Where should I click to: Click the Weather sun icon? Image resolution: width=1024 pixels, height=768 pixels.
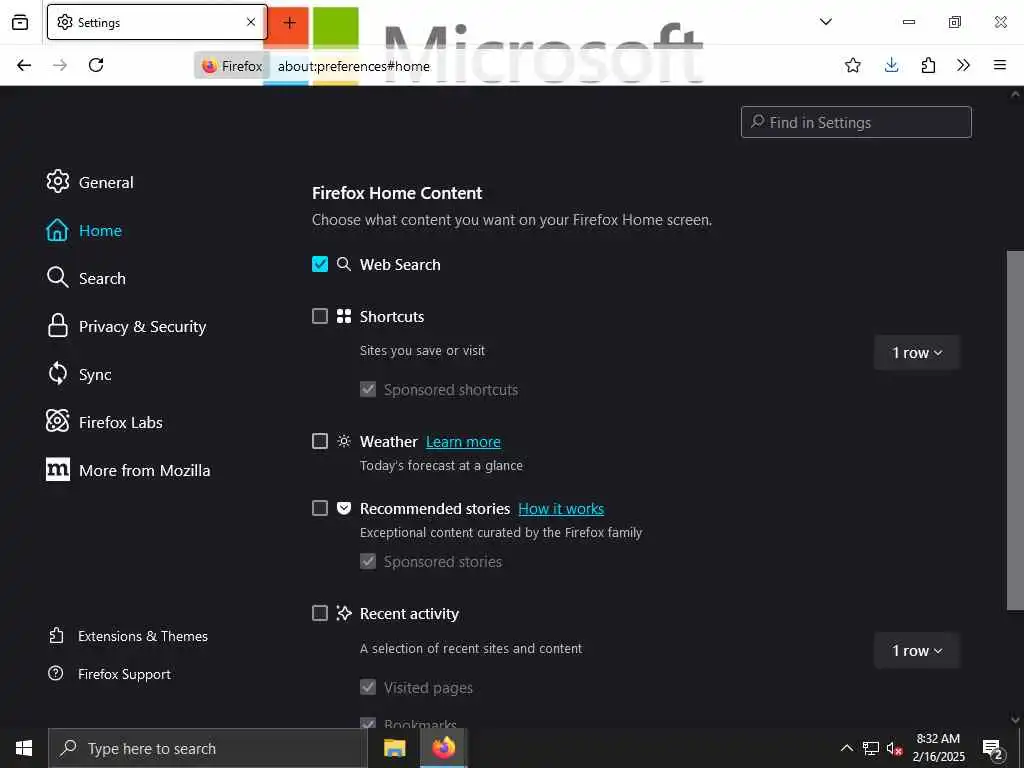(x=344, y=441)
